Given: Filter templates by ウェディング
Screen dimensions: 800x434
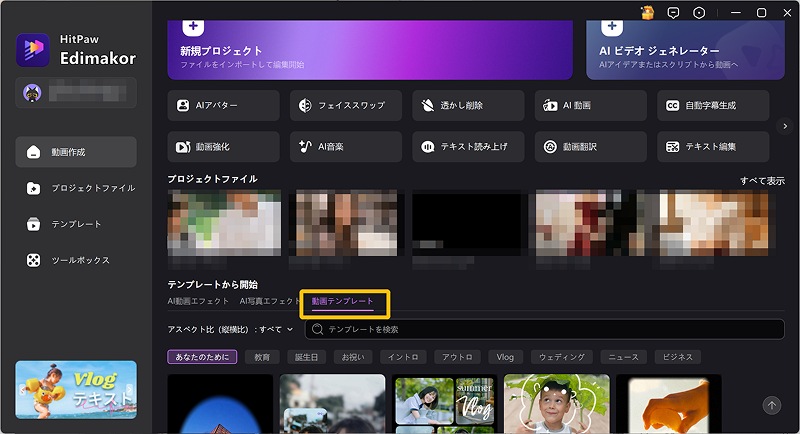Looking at the screenshot, I should (562, 357).
